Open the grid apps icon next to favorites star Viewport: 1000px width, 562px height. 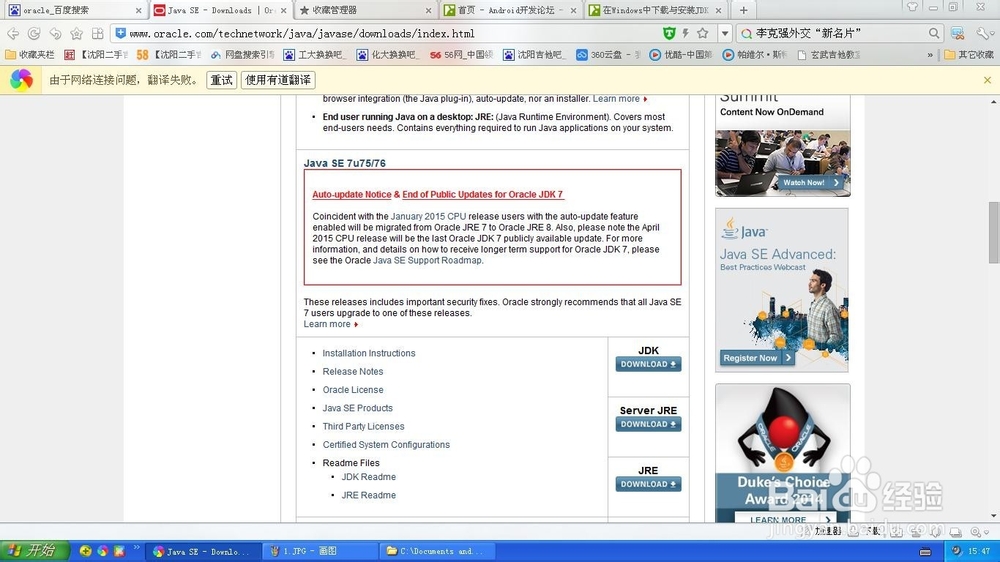click(x=98, y=33)
